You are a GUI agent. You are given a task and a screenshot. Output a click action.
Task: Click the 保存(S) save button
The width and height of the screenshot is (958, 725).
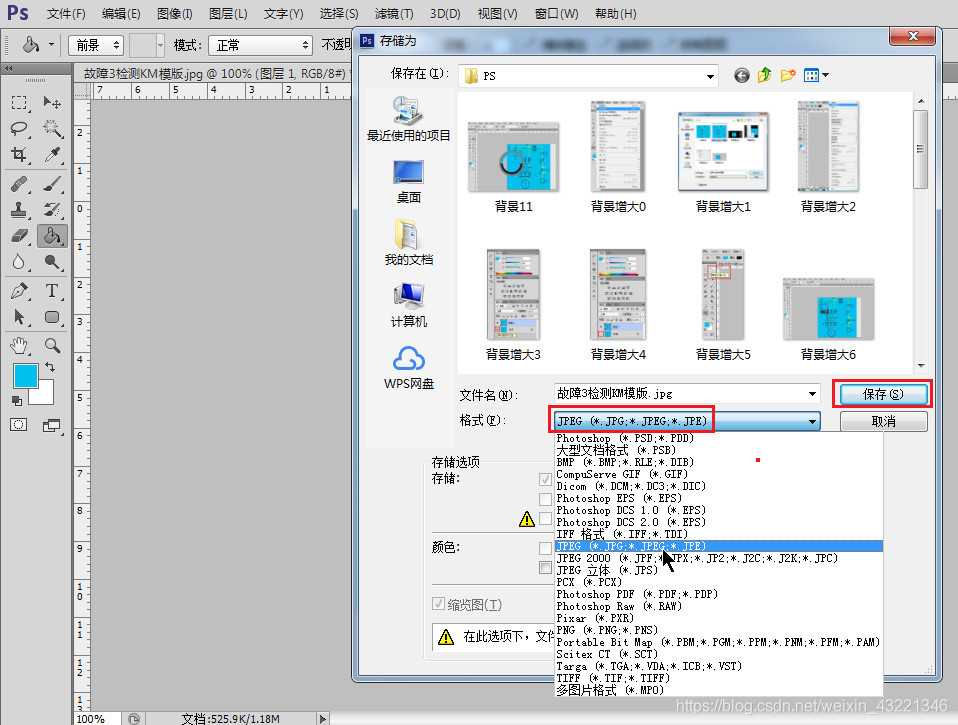(882, 394)
